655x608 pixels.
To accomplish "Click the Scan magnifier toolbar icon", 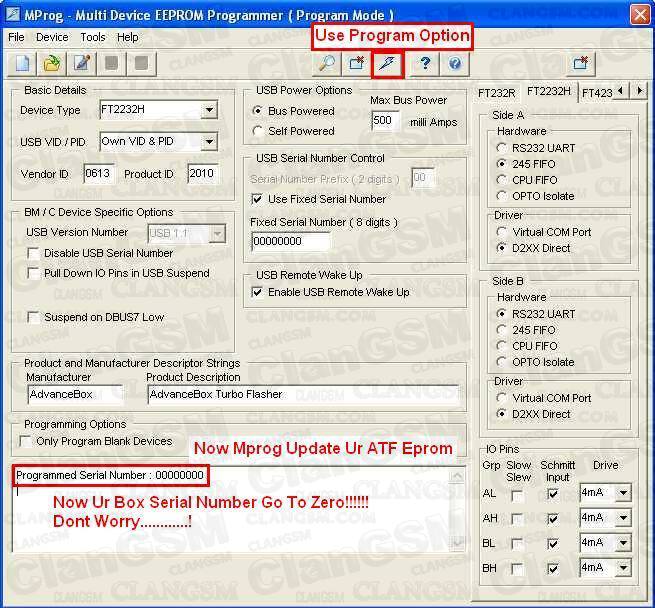I will (x=326, y=64).
